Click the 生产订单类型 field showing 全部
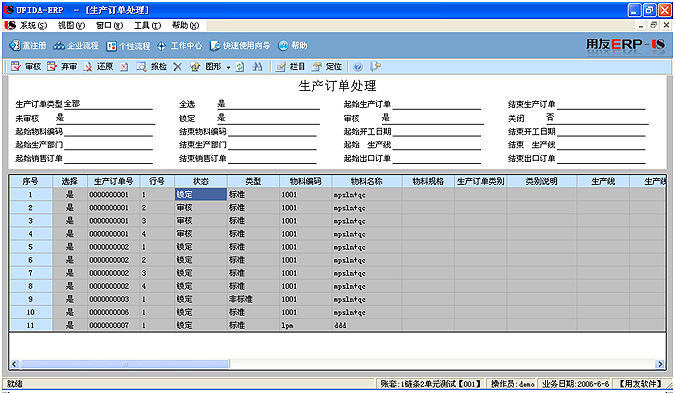The width and height of the screenshot is (675, 393). (x=108, y=105)
